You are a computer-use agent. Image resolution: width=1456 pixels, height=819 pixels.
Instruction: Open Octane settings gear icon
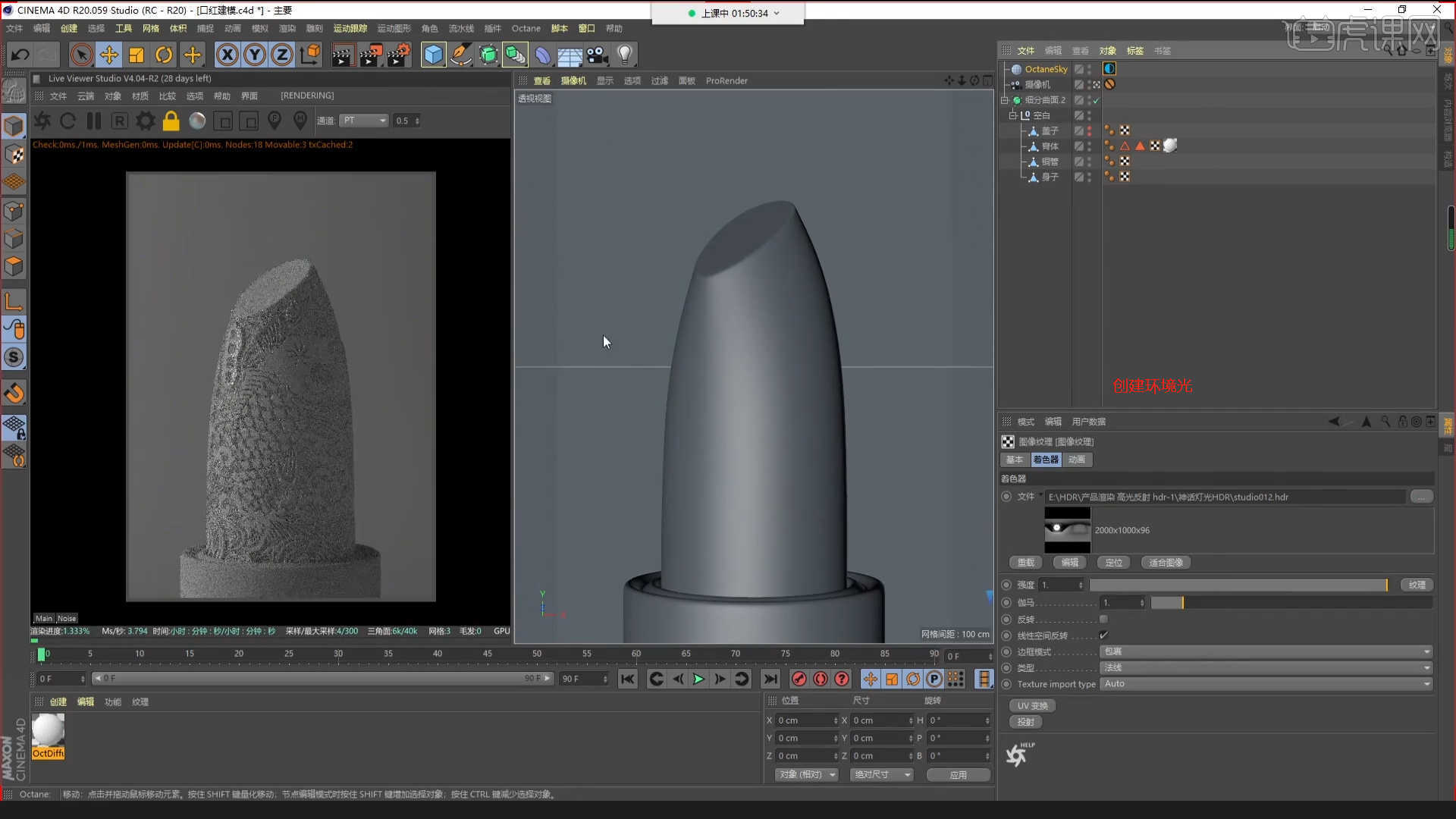145,121
